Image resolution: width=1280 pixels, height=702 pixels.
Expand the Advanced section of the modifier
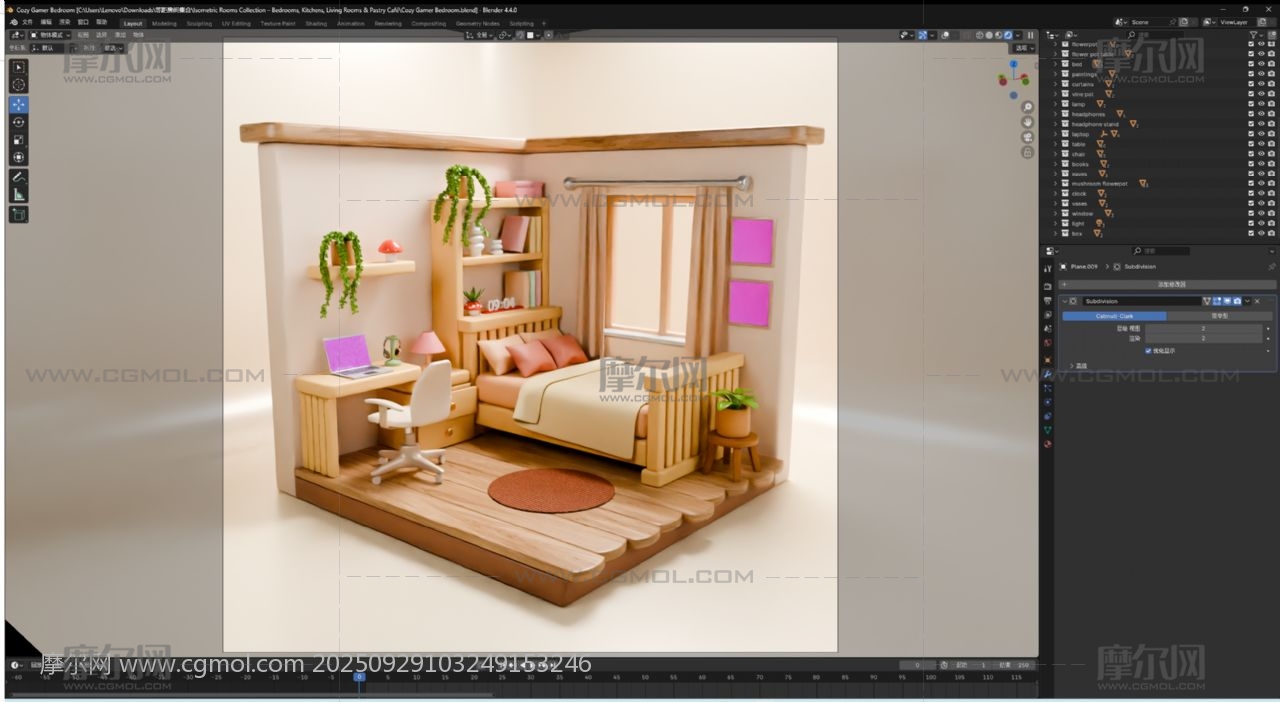click(x=1072, y=366)
